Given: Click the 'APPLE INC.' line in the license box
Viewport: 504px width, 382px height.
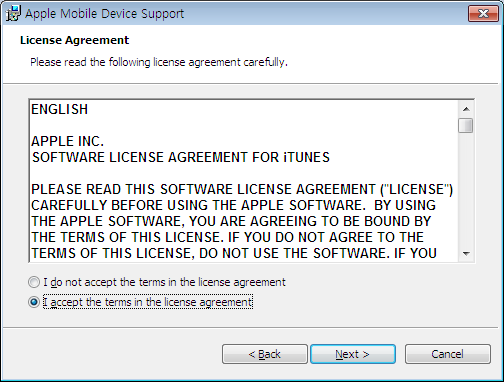Looking at the screenshot, I should click(68, 141).
